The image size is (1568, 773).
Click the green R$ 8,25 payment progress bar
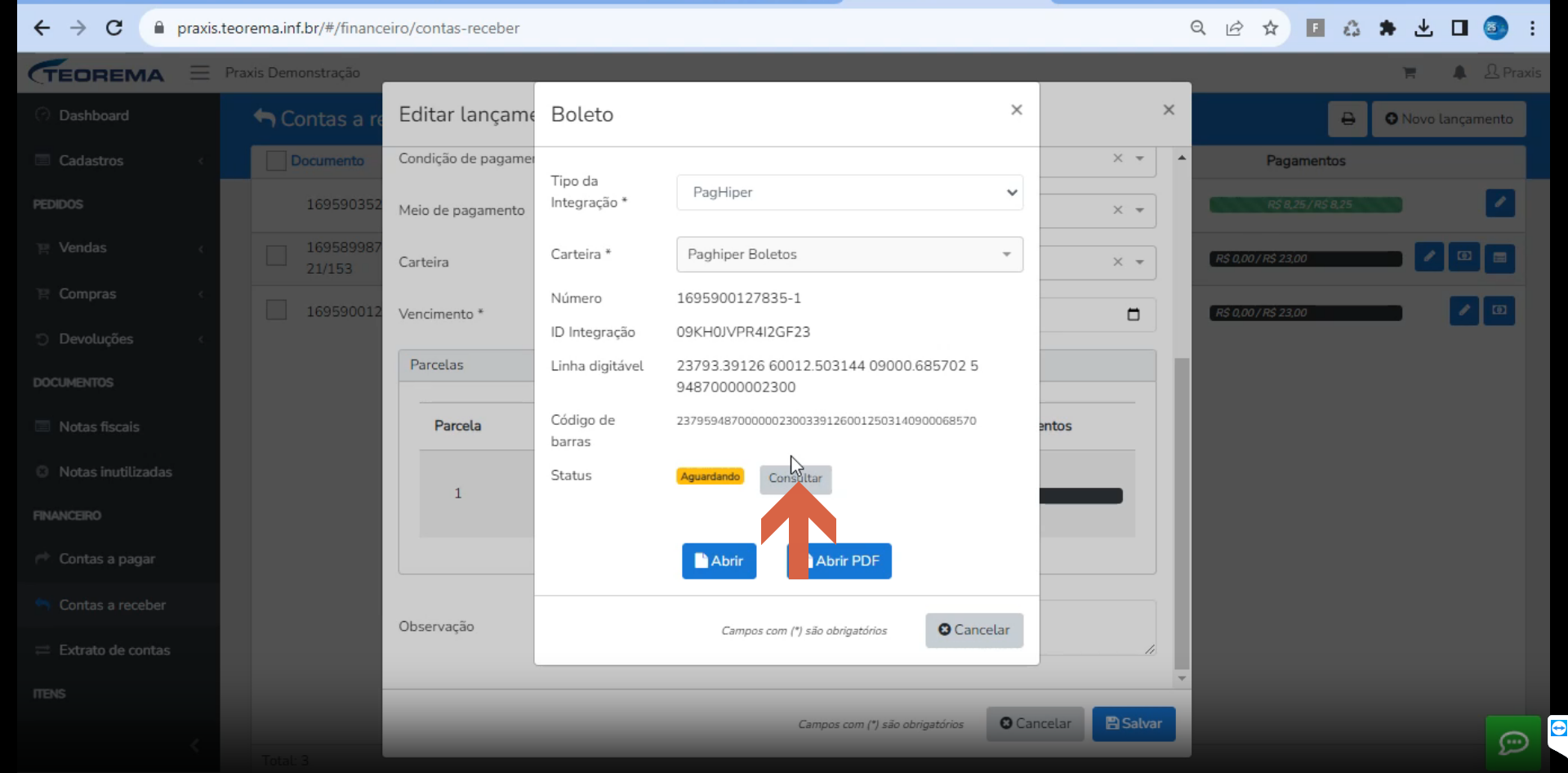coord(1305,204)
